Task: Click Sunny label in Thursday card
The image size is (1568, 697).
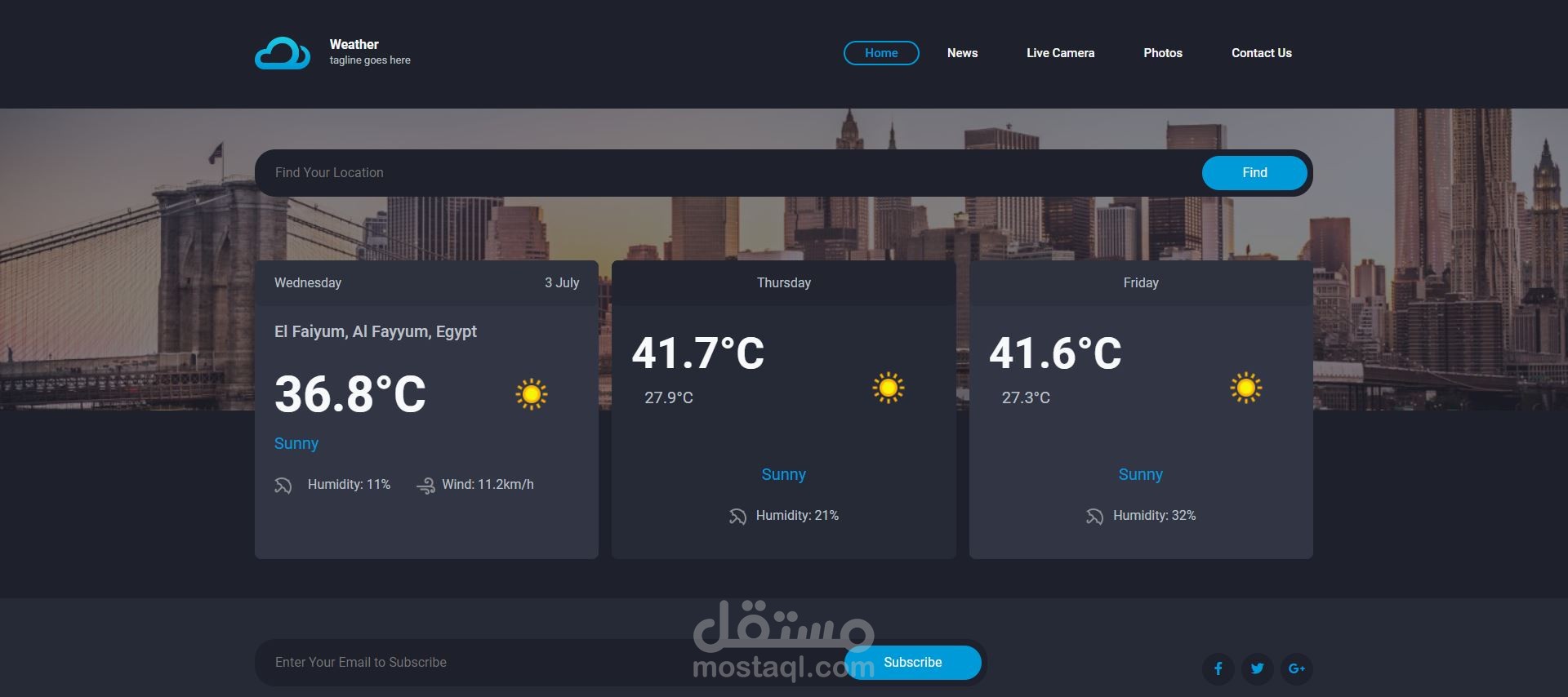Action: (x=784, y=475)
